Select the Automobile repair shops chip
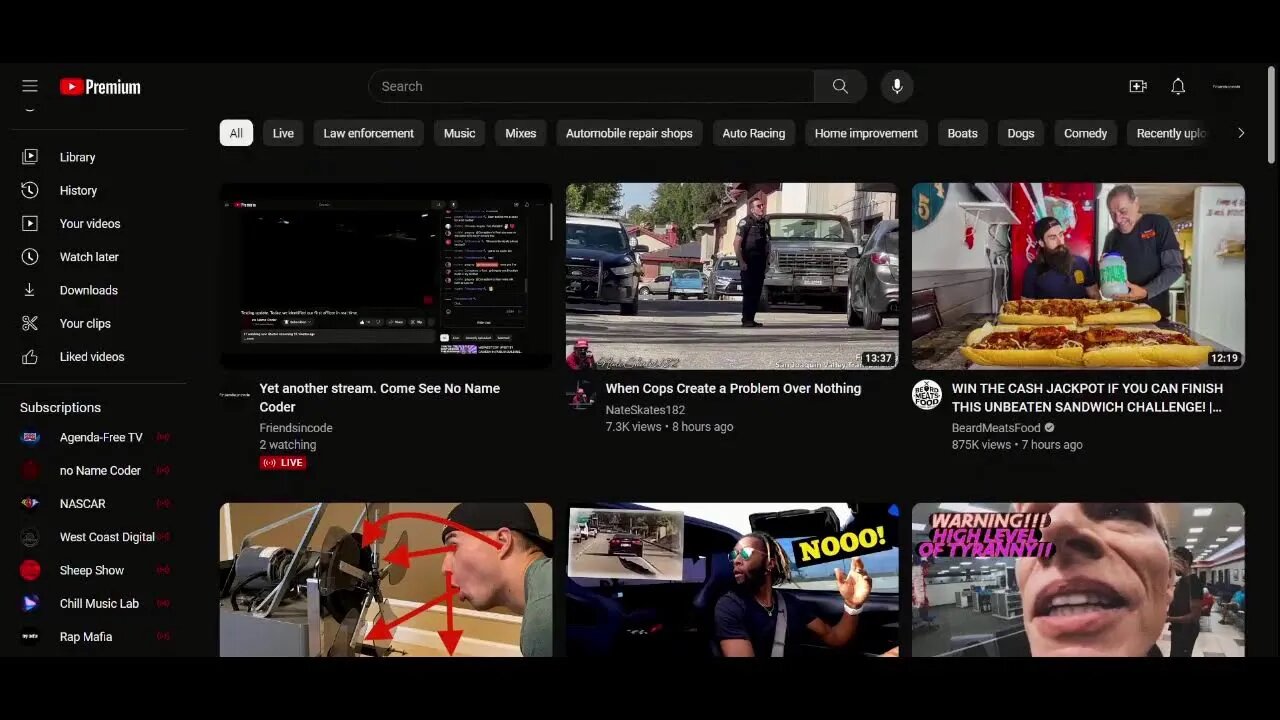 pyautogui.click(x=629, y=133)
